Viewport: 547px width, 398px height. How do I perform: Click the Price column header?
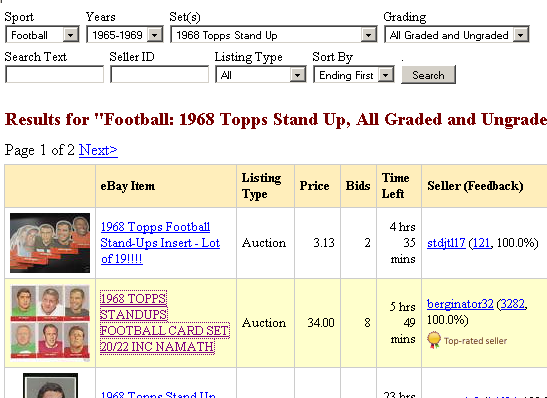[x=317, y=186]
